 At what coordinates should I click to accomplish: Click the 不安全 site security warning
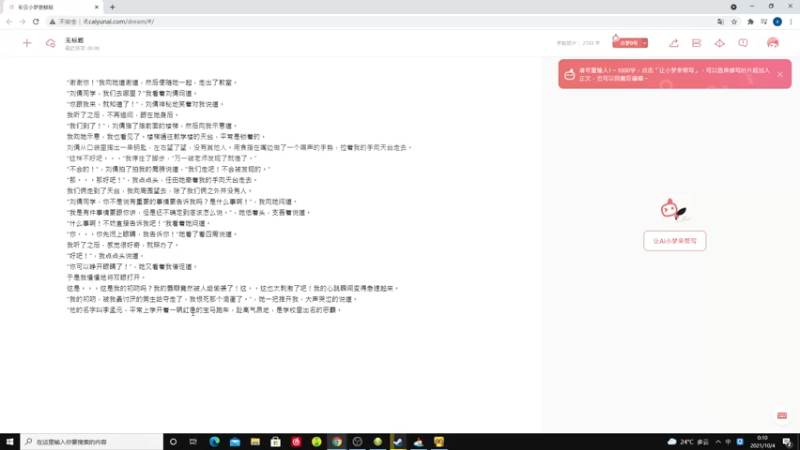[x=63, y=21]
